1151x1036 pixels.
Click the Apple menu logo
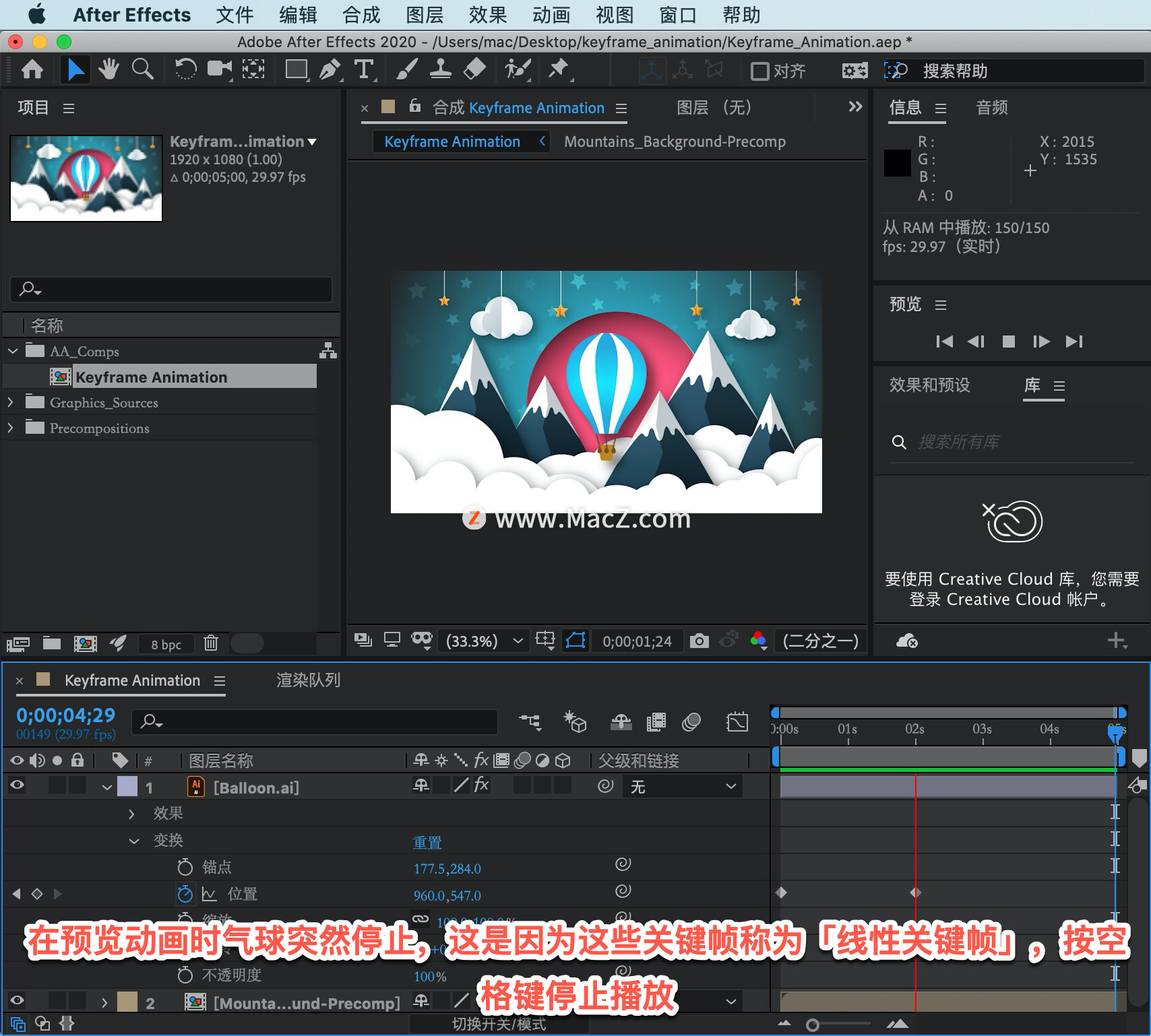point(37,14)
